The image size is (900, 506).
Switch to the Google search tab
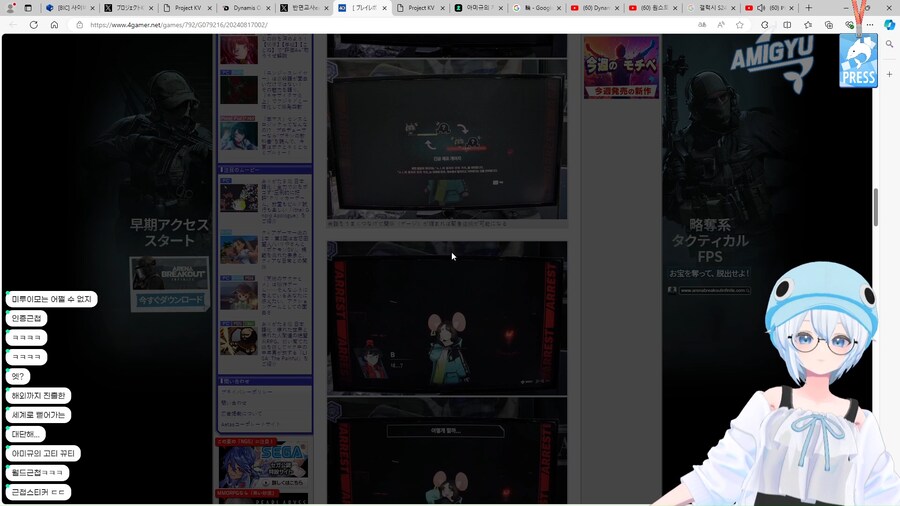[x=533, y=8]
